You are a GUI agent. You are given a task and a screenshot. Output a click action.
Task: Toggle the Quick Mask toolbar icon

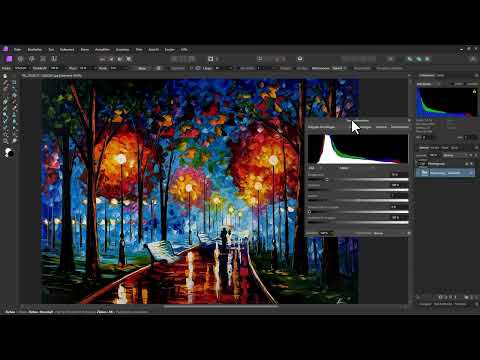tap(211, 59)
